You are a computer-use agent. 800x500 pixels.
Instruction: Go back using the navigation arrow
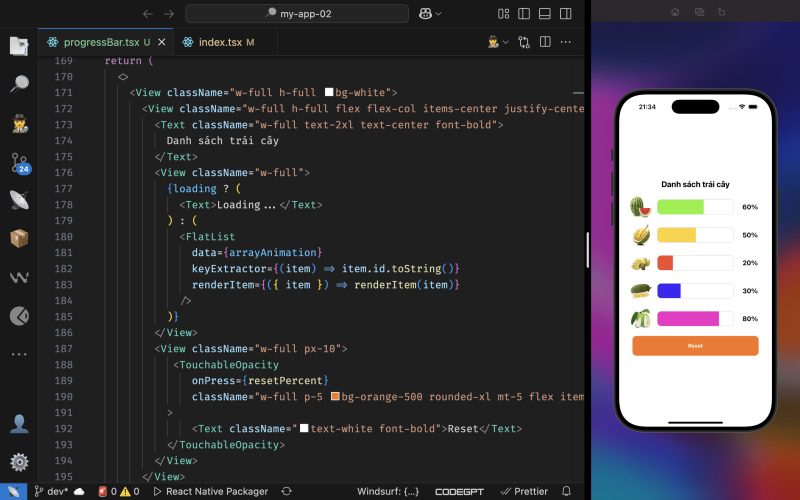coord(148,14)
